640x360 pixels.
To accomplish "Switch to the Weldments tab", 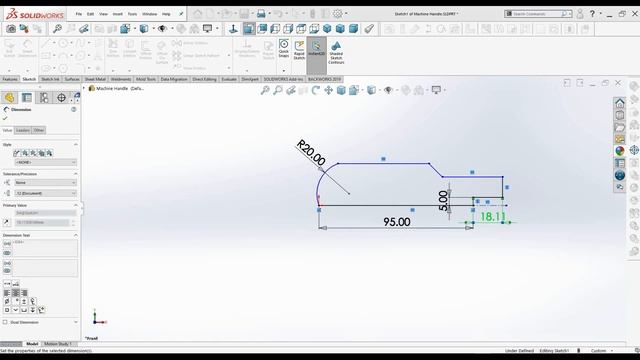I will click(121, 79).
